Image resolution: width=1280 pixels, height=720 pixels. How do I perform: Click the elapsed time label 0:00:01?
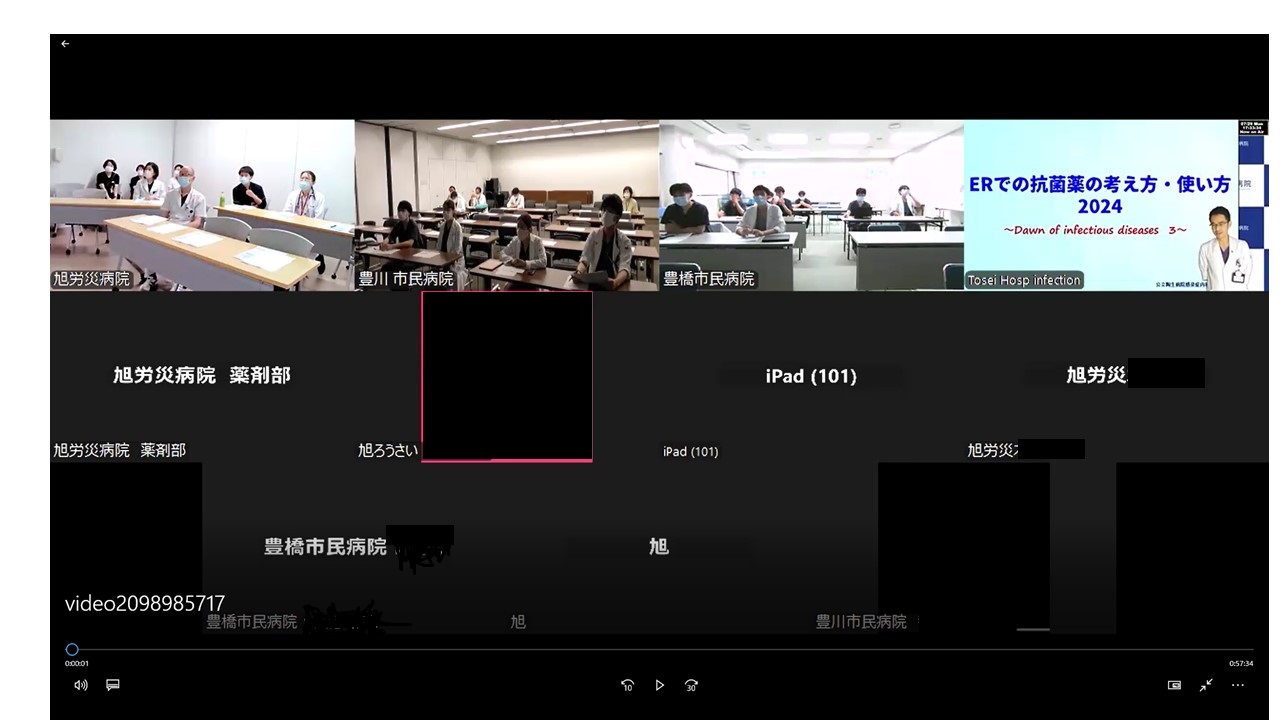77,664
